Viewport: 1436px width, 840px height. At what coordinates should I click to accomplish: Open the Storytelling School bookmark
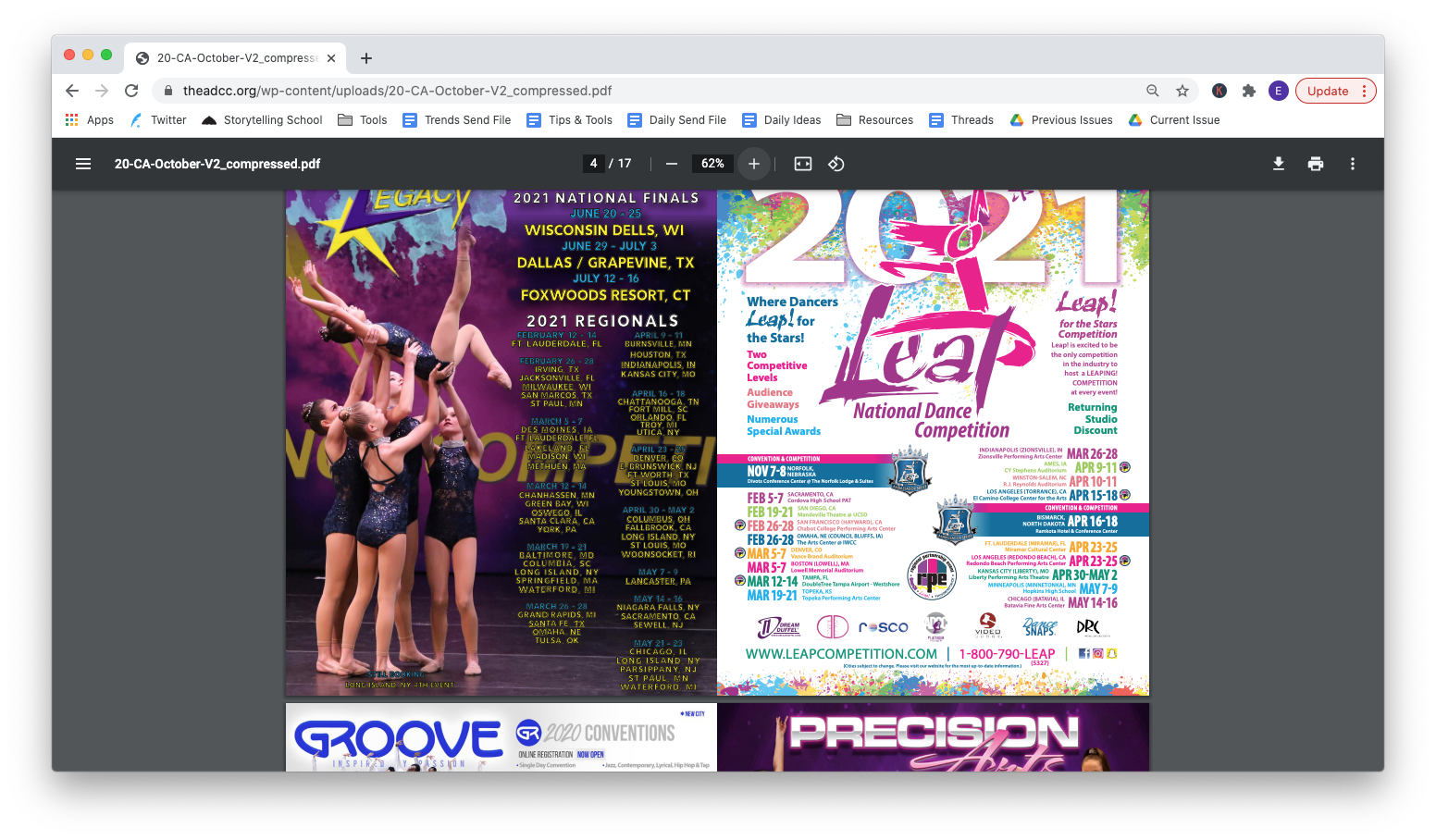point(262,120)
